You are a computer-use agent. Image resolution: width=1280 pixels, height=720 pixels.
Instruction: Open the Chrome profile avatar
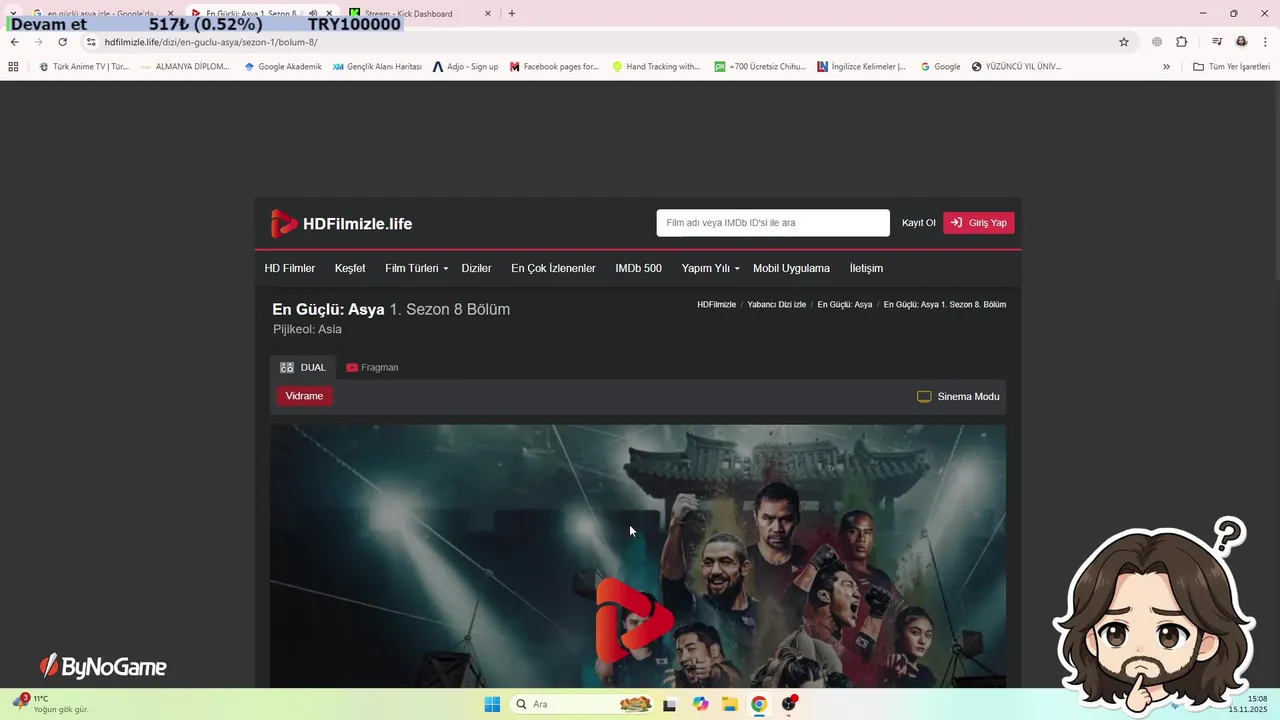click(1242, 42)
